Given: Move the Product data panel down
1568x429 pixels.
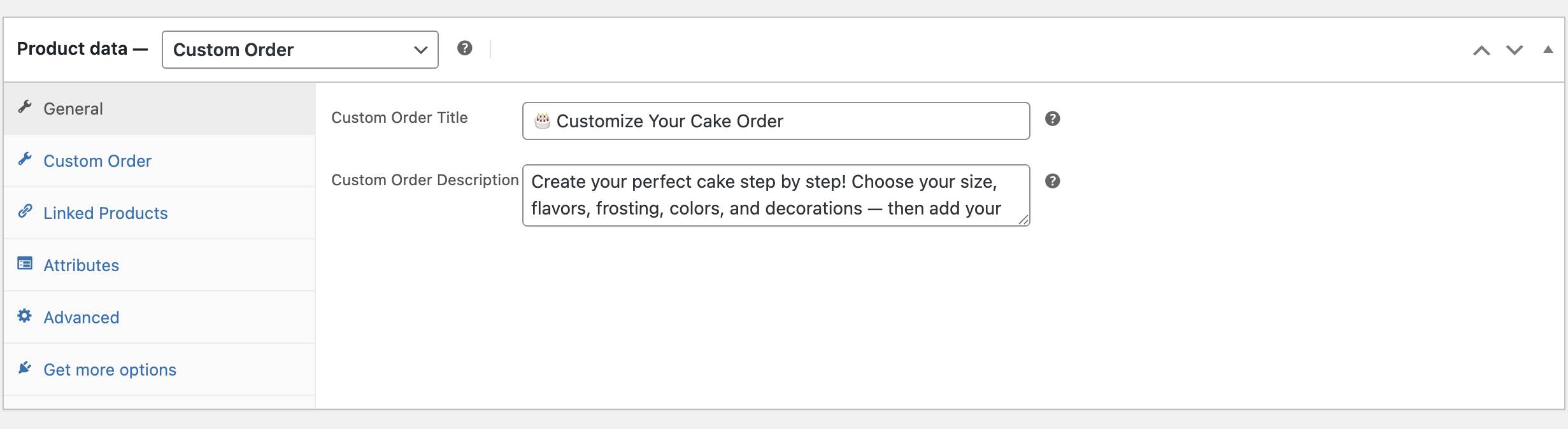Looking at the screenshot, I should (x=1515, y=50).
